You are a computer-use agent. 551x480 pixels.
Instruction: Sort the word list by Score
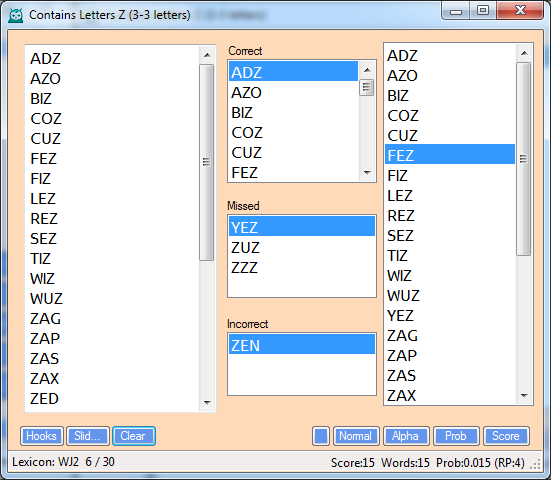pos(506,436)
